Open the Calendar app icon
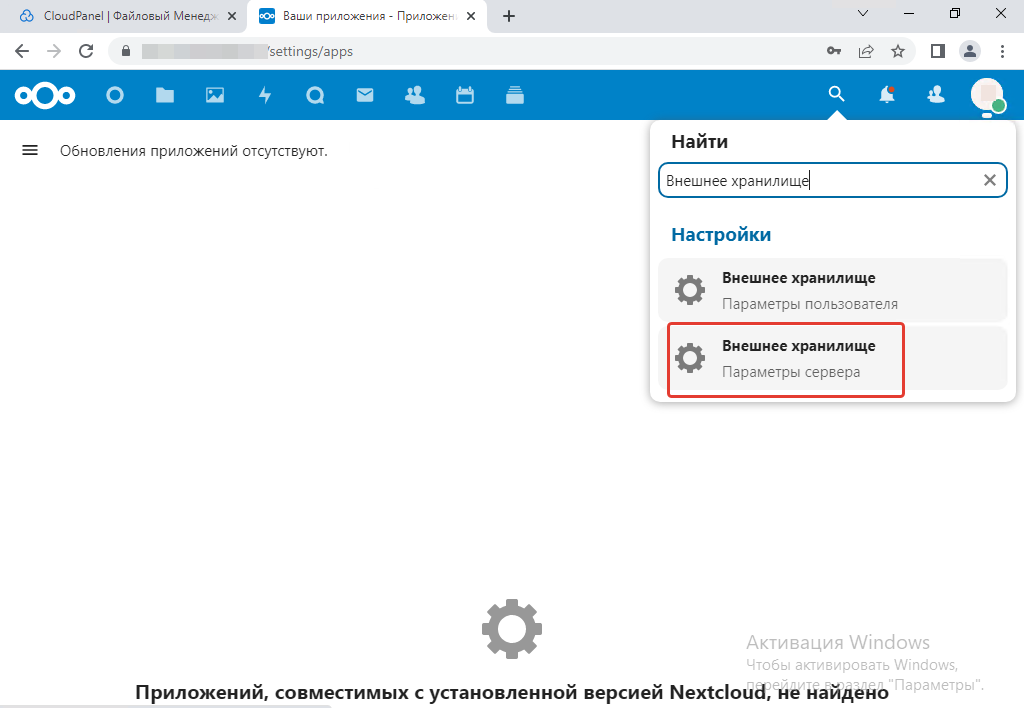1024x708 pixels. 465,95
